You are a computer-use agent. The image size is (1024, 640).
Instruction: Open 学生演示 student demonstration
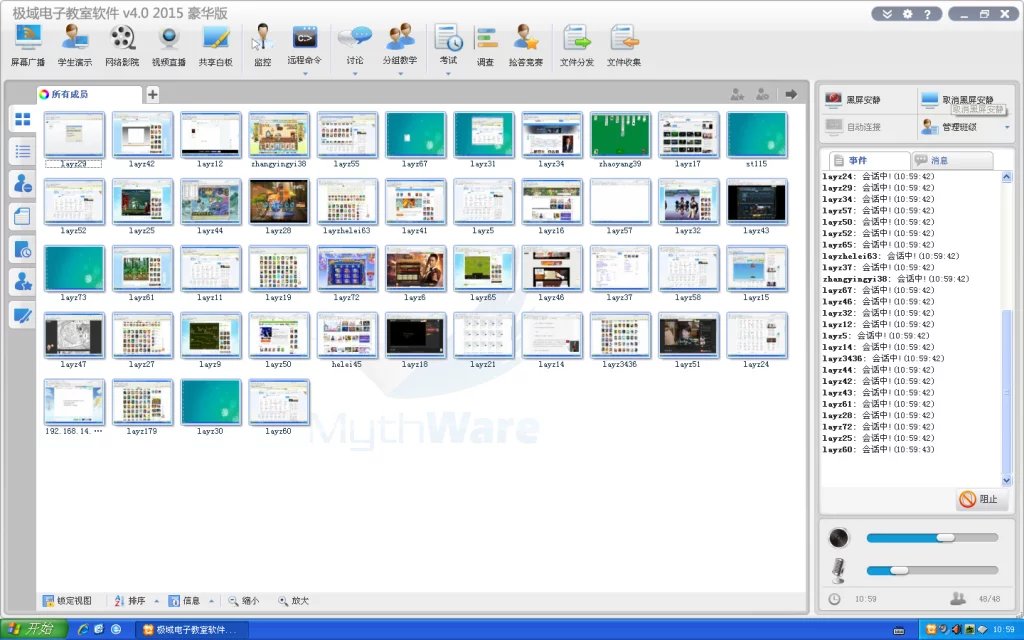(74, 45)
